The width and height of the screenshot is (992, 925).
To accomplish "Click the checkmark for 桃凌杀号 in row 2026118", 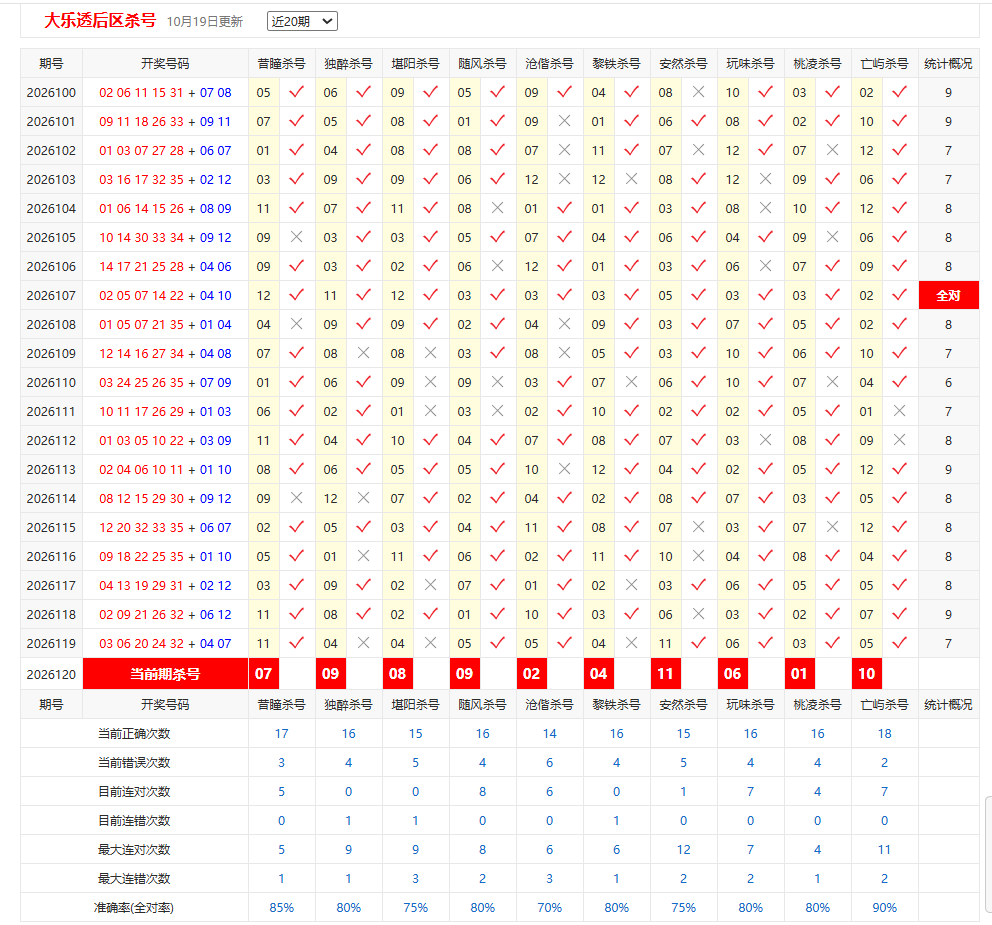I will click(x=833, y=614).
